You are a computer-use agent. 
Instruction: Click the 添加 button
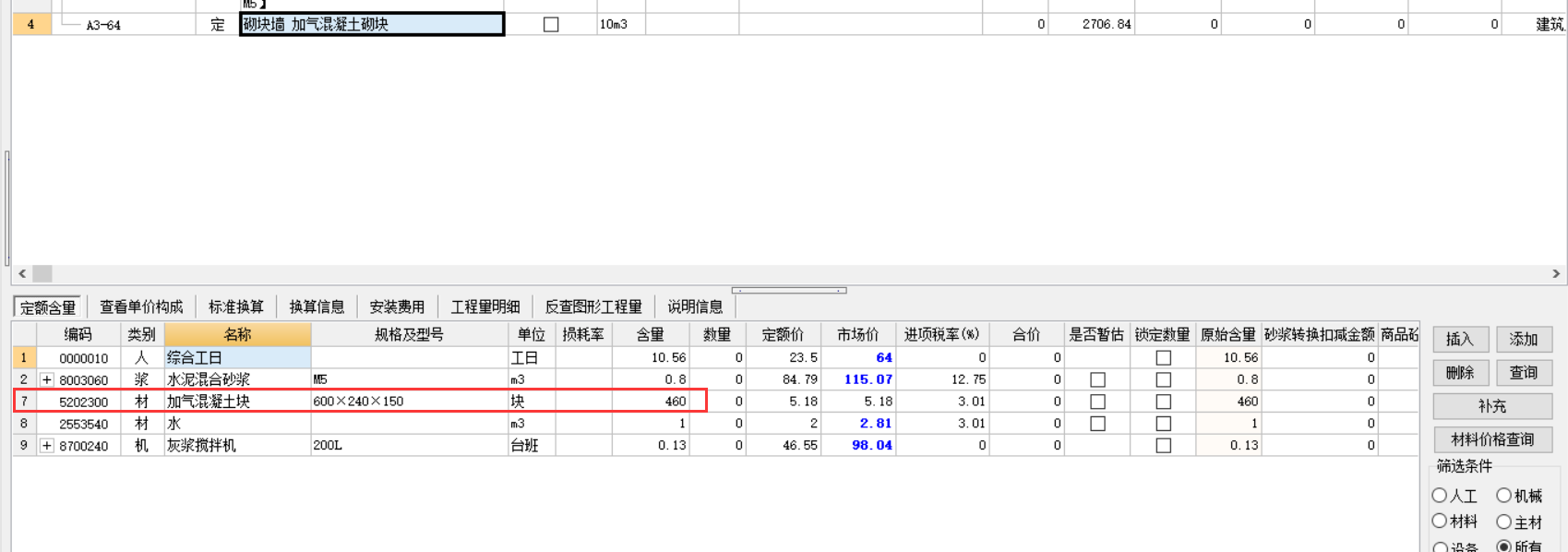pyautogui.click(x=1524, y=340)
